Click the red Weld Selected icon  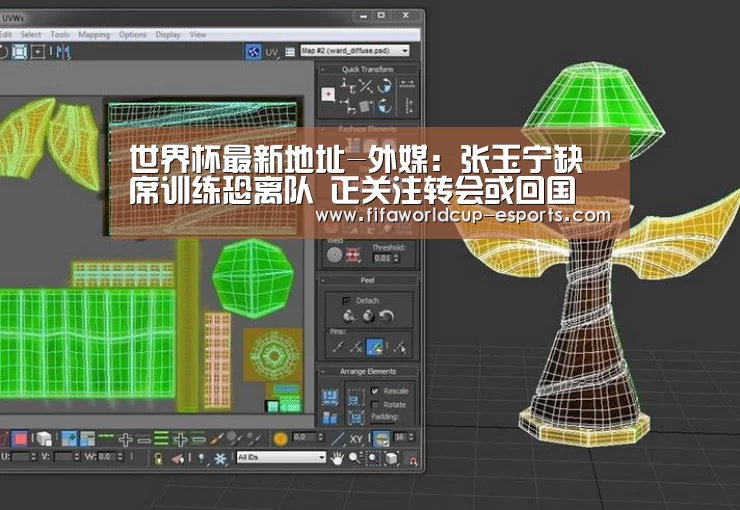[x=353, y=255]
